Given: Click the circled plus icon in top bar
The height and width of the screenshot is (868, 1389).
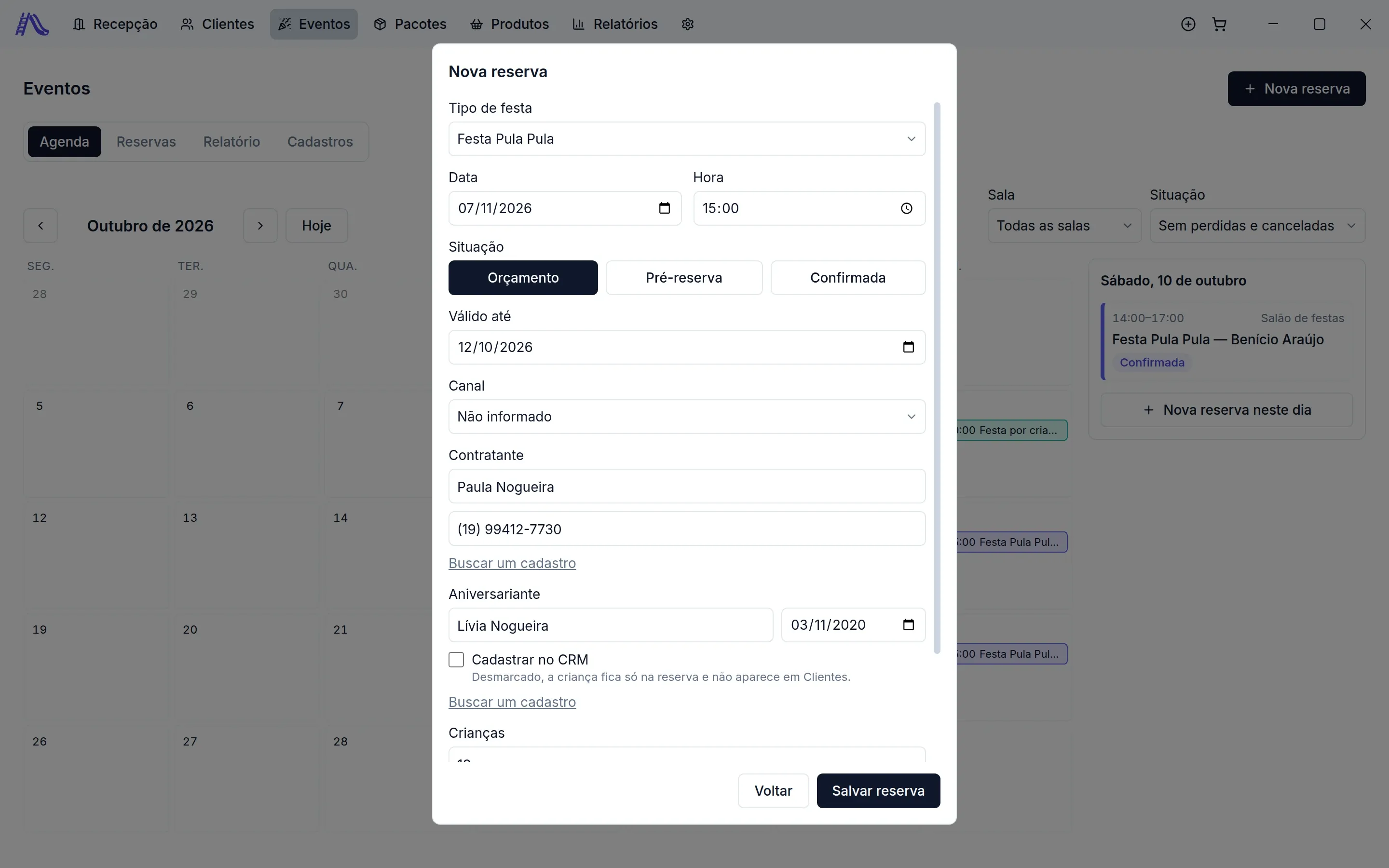Looking at the screenshot, I should 1188,24.
